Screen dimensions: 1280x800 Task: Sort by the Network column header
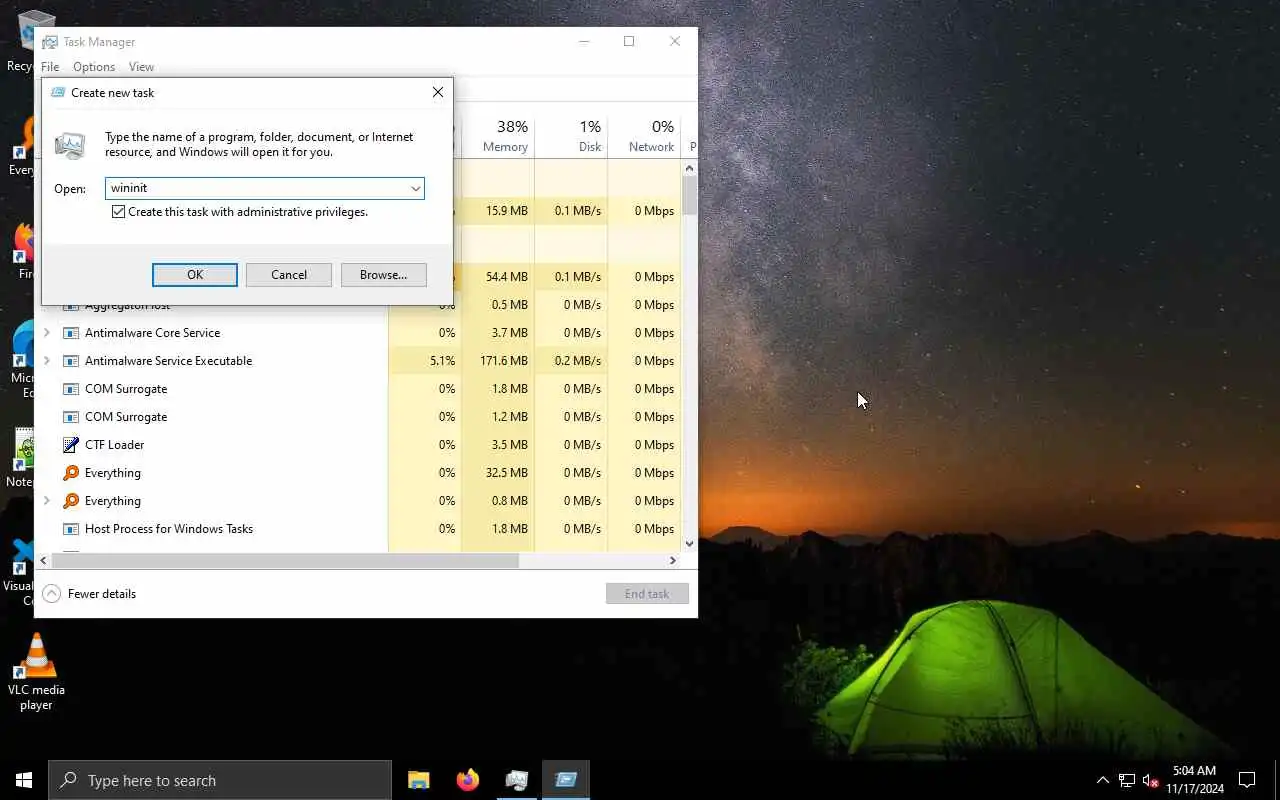pyautogui.click(x=644, y=136)
